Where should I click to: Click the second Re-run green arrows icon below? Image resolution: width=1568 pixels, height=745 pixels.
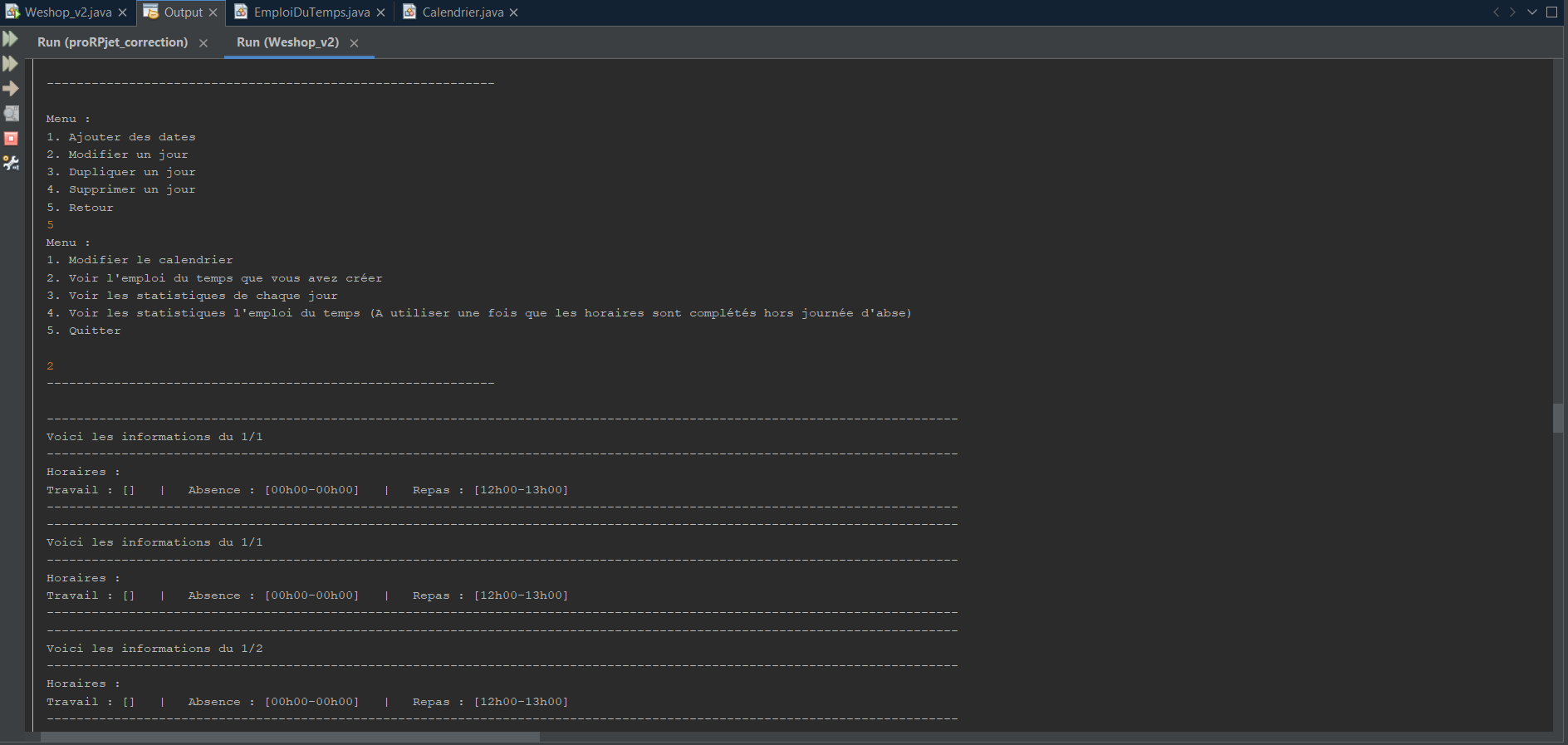point(10,64)
